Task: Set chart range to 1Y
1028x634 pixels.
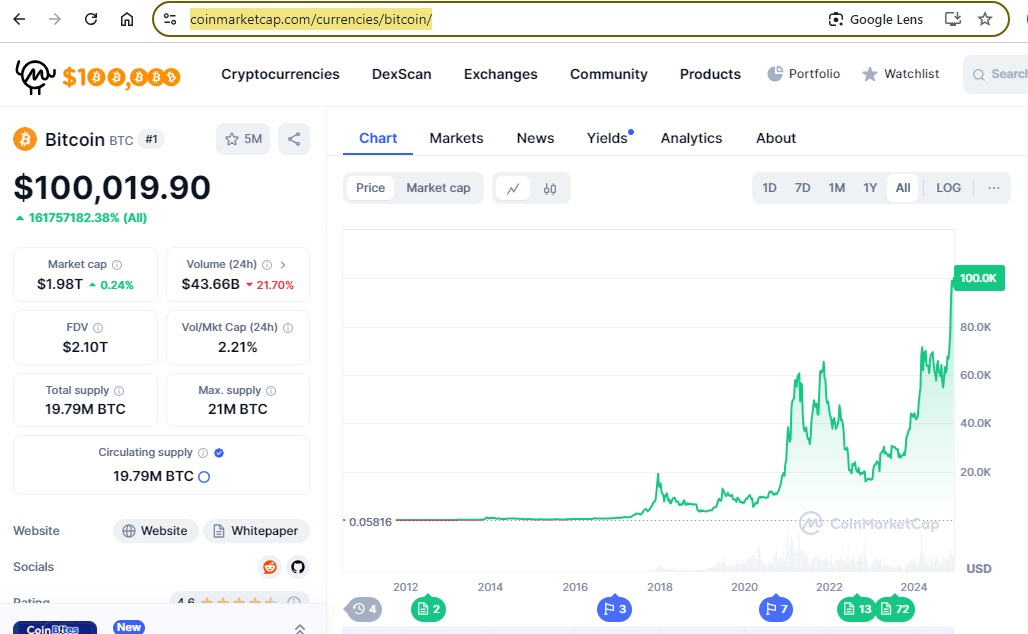Action: (x=870, y=188)
